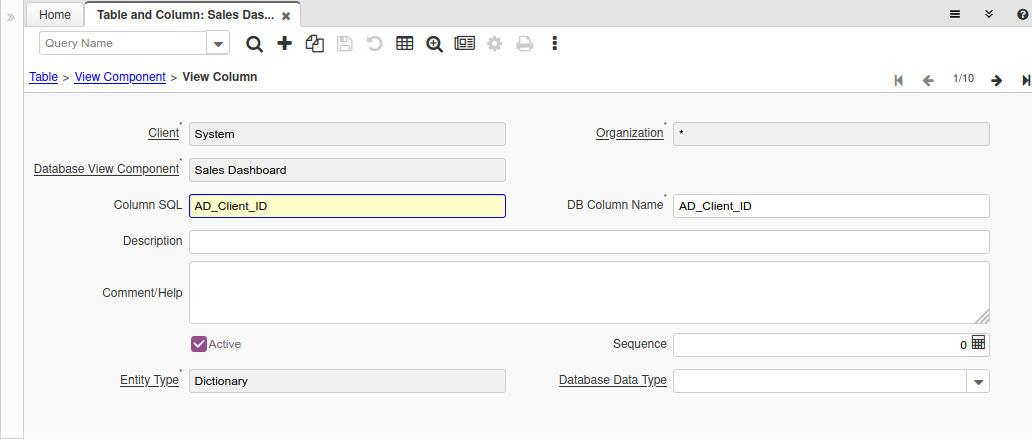The image size is (1032, 439).
Task: Click the Copy record icon
Action: [x=314, y=44]
